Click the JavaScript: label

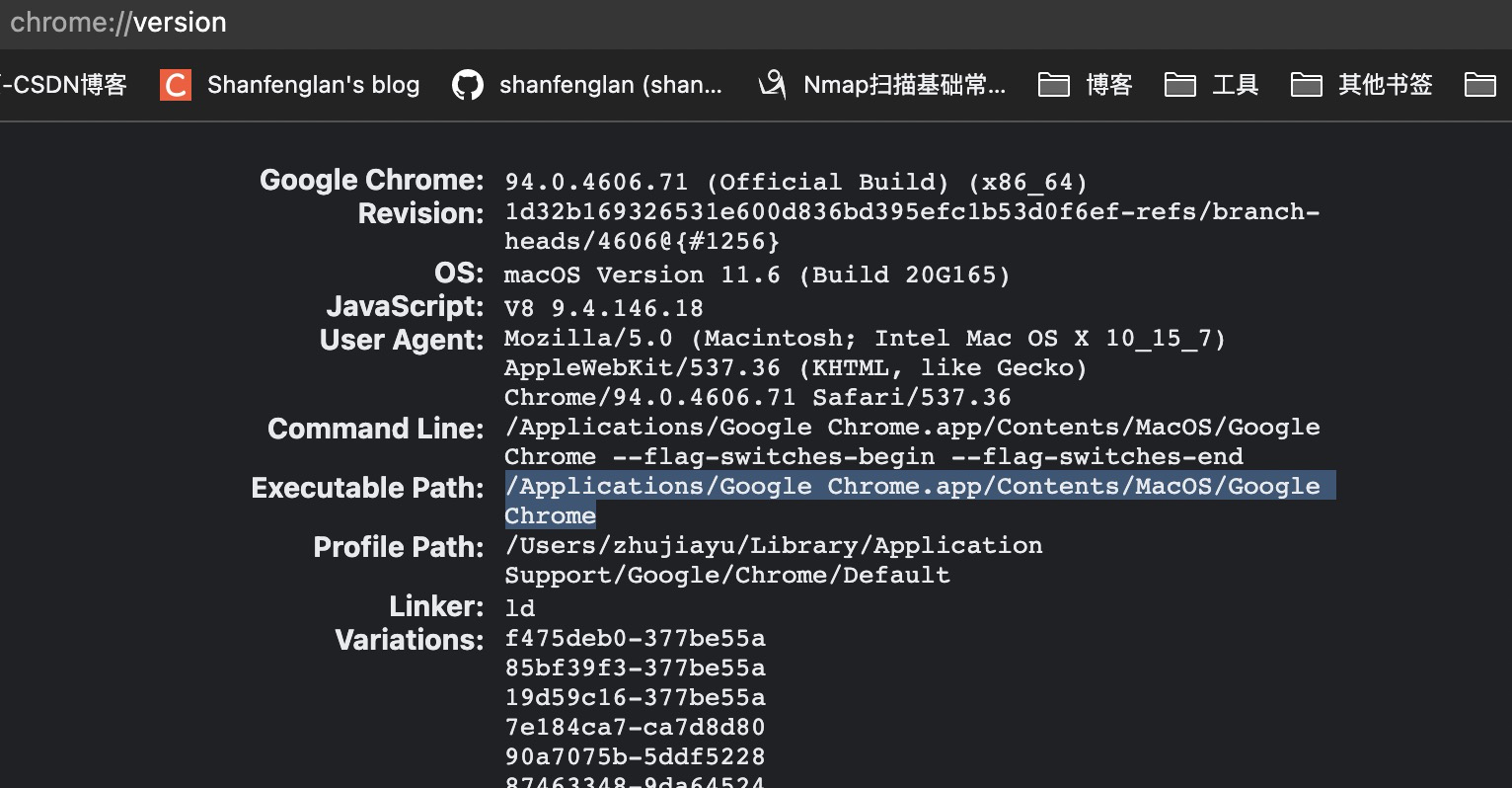pos(406,306)
